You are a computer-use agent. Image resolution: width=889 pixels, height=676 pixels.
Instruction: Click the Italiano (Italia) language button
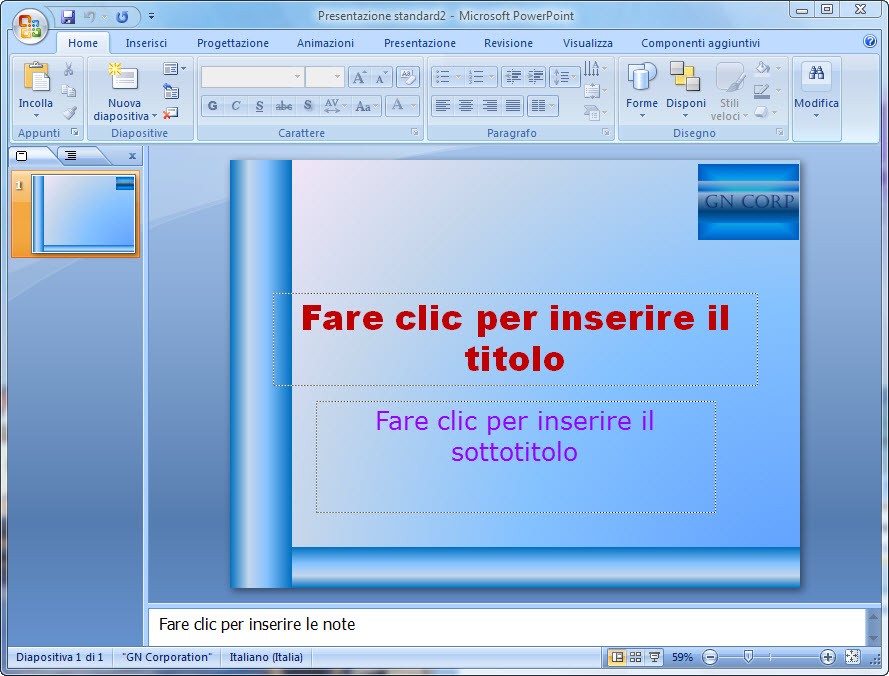(266, 657)
